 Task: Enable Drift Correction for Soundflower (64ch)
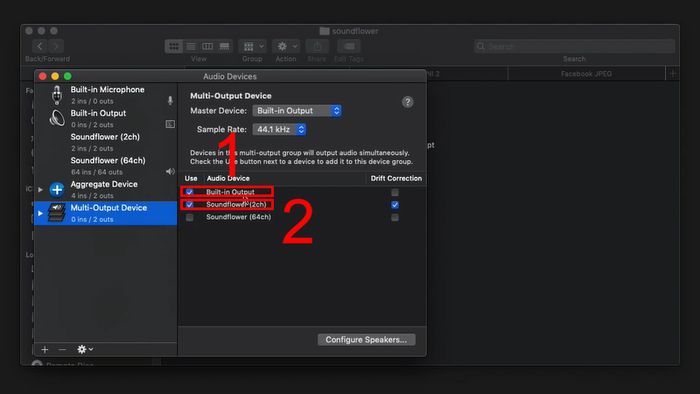[395, 217]
